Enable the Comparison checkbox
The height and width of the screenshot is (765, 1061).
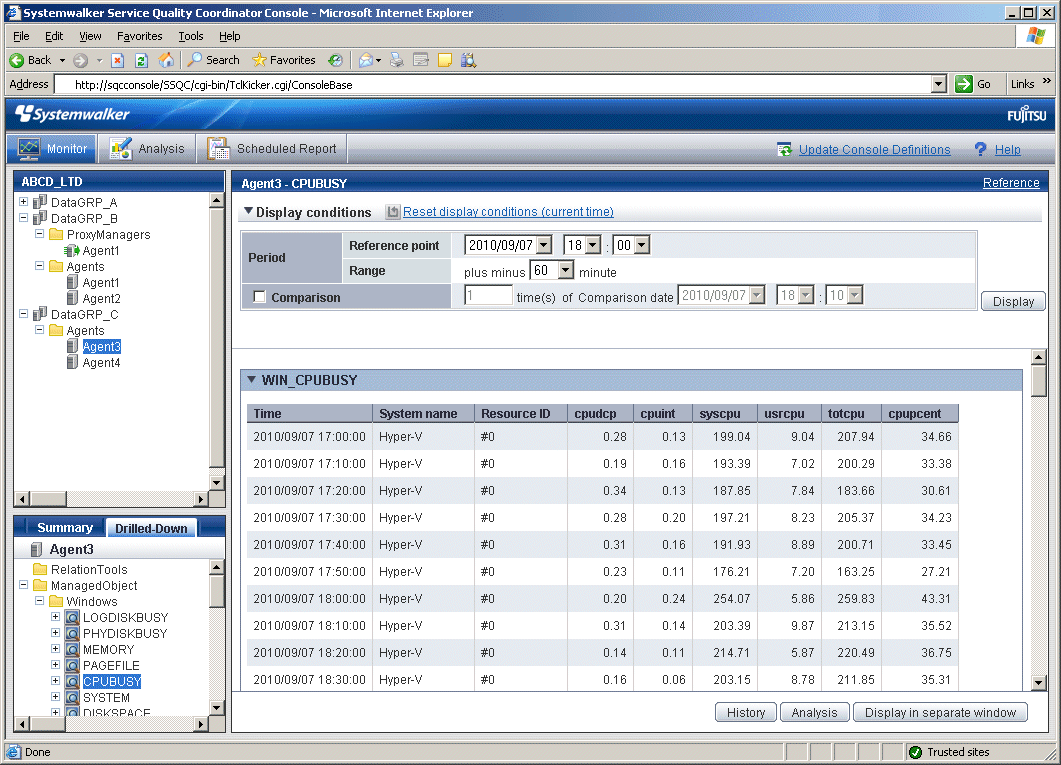coord(260,297)
